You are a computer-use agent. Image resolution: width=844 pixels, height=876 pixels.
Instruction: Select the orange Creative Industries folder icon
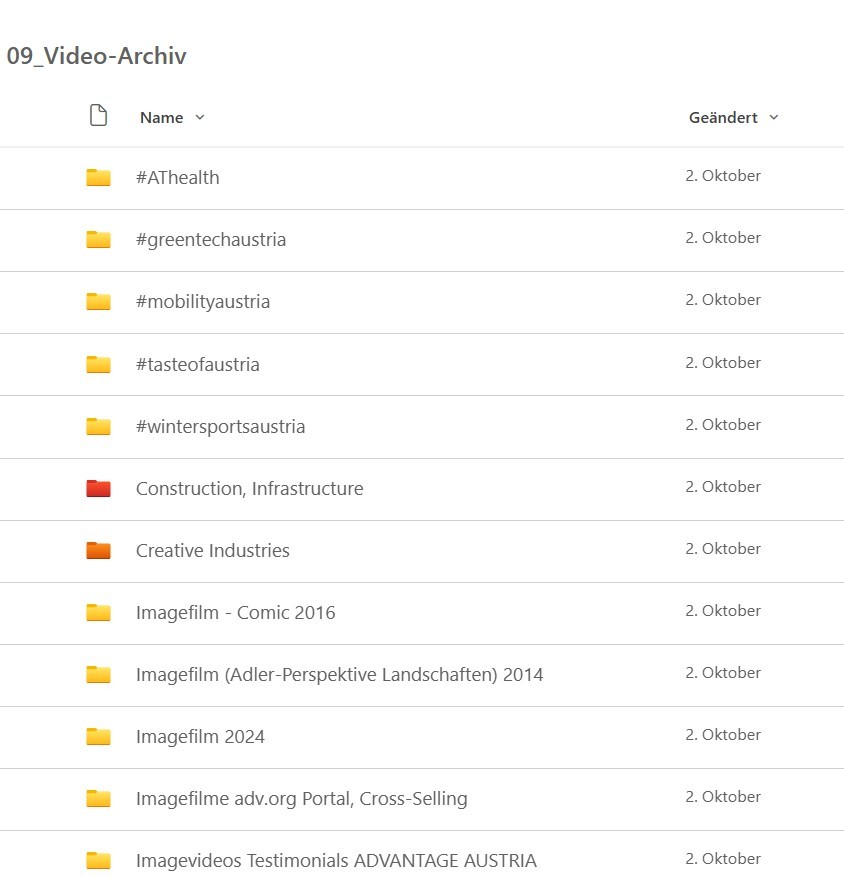click(98, 551)
